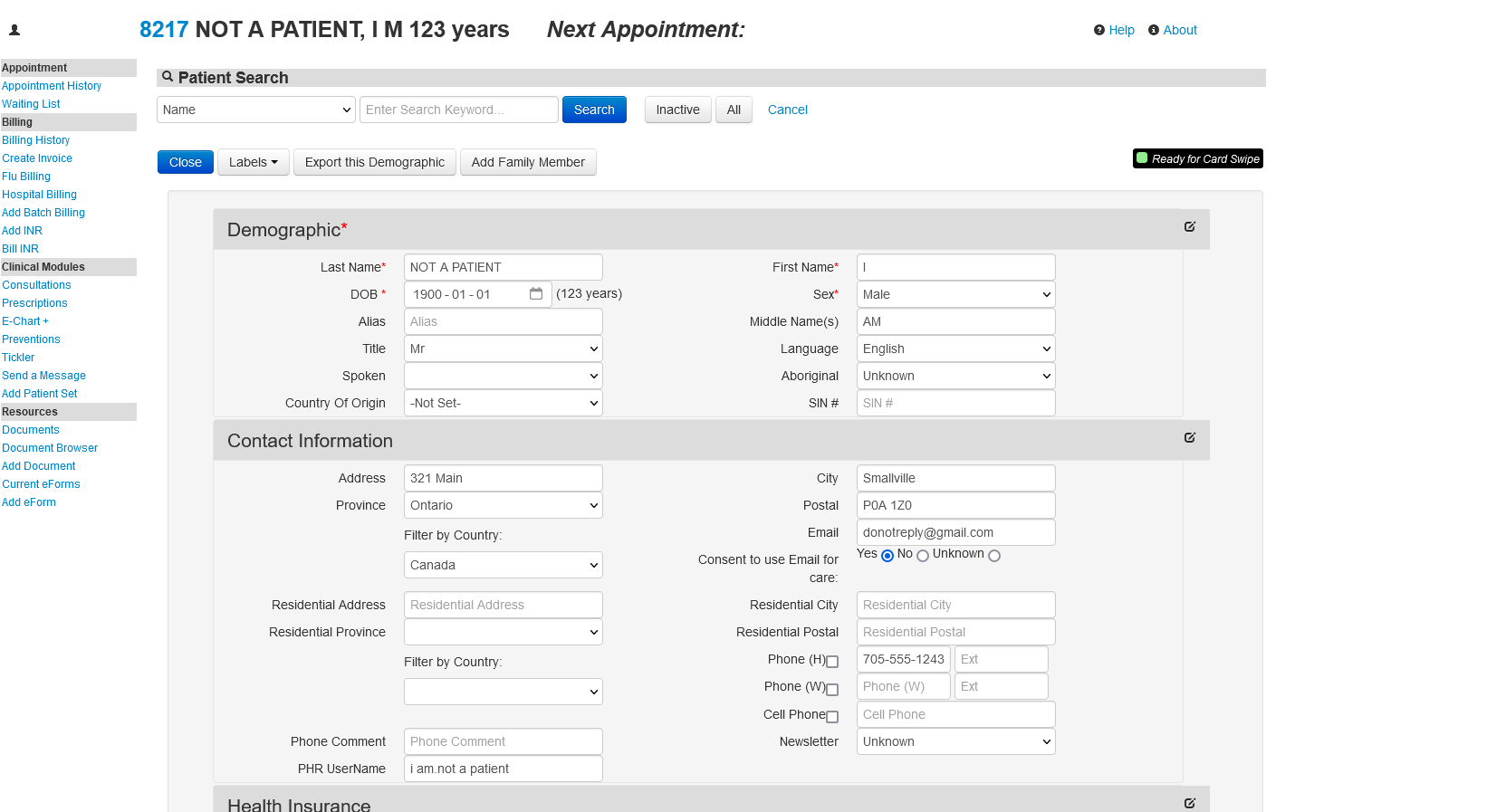This screenshot has width=1506, height=812.
Task: Open the Labels dropdown button
Action: click(253, 162)
